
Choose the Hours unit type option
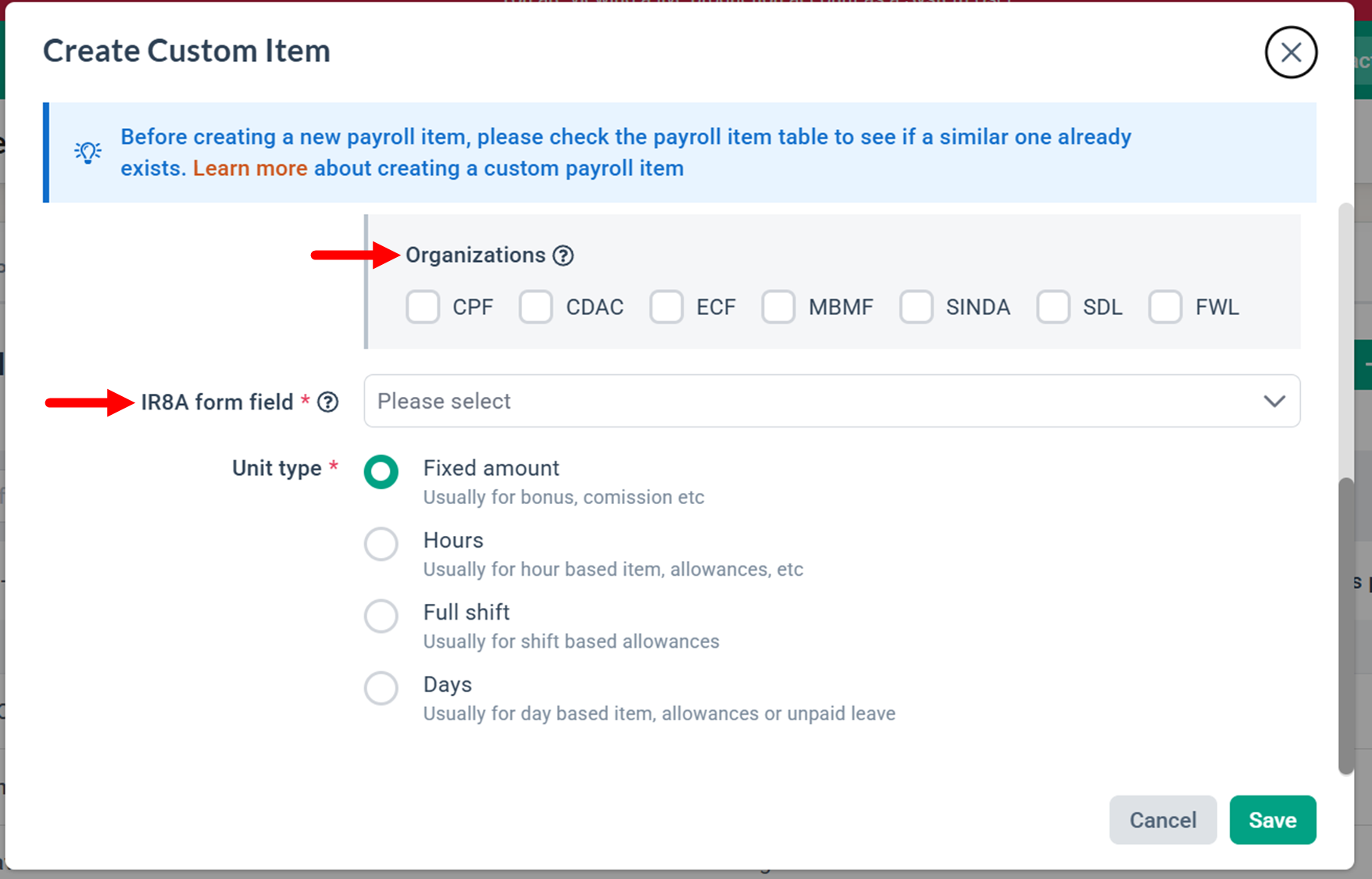pyautogui.click(x=381, y=544)
